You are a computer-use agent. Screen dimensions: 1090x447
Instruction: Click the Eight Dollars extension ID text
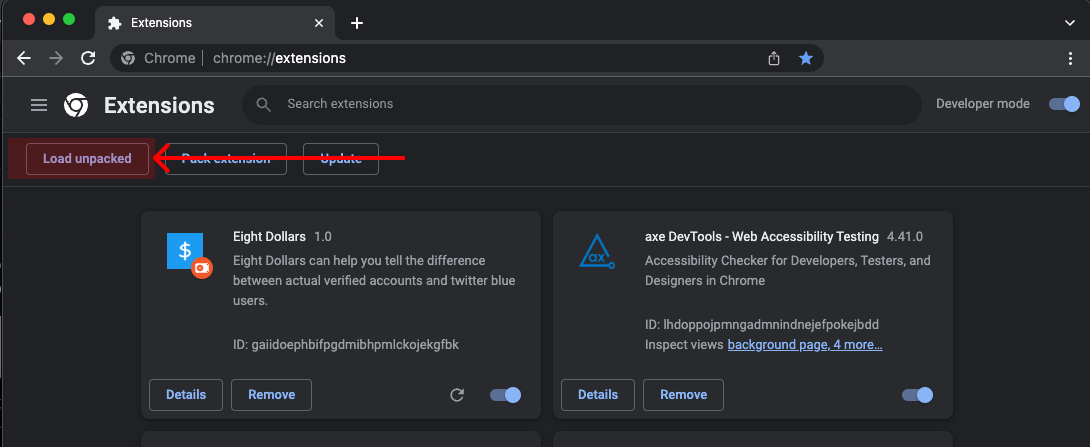tap(346, 345)
